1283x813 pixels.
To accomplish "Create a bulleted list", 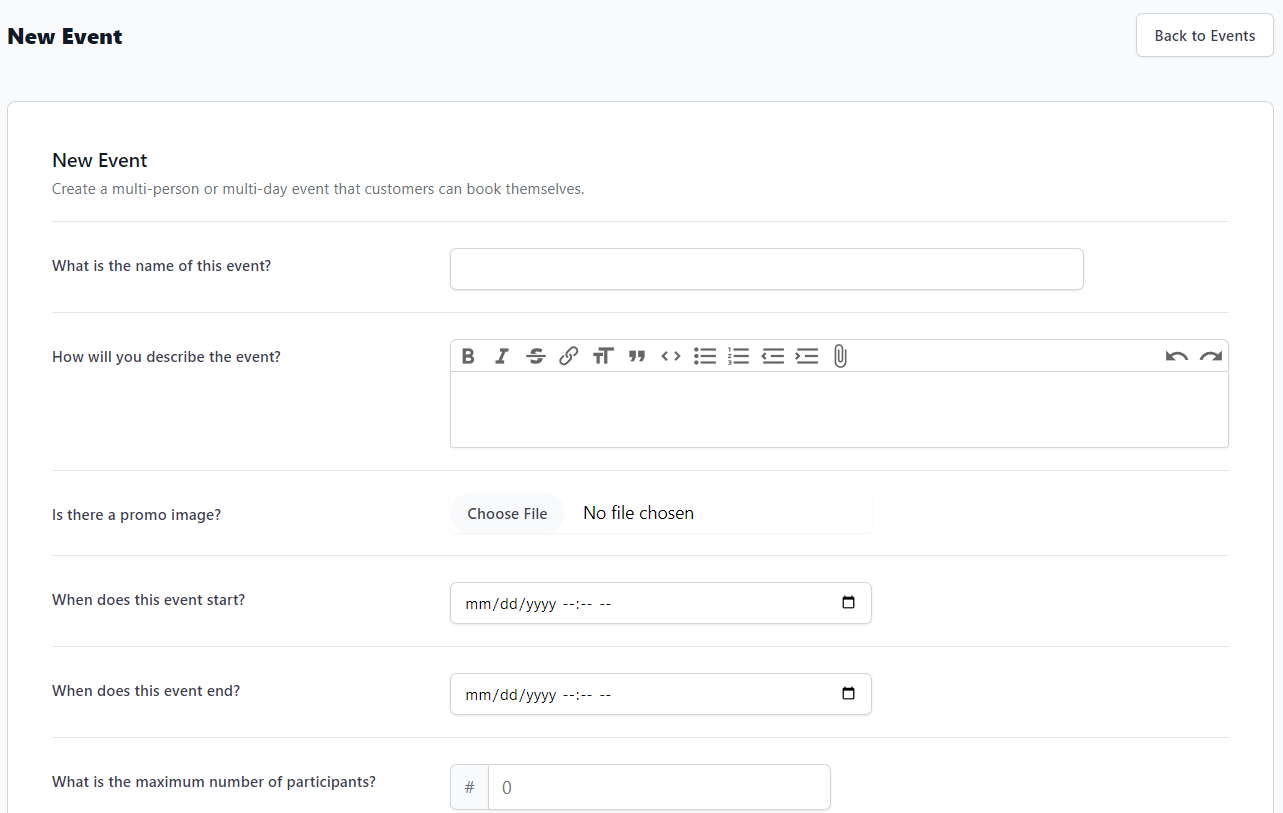I will coord(705,356).
